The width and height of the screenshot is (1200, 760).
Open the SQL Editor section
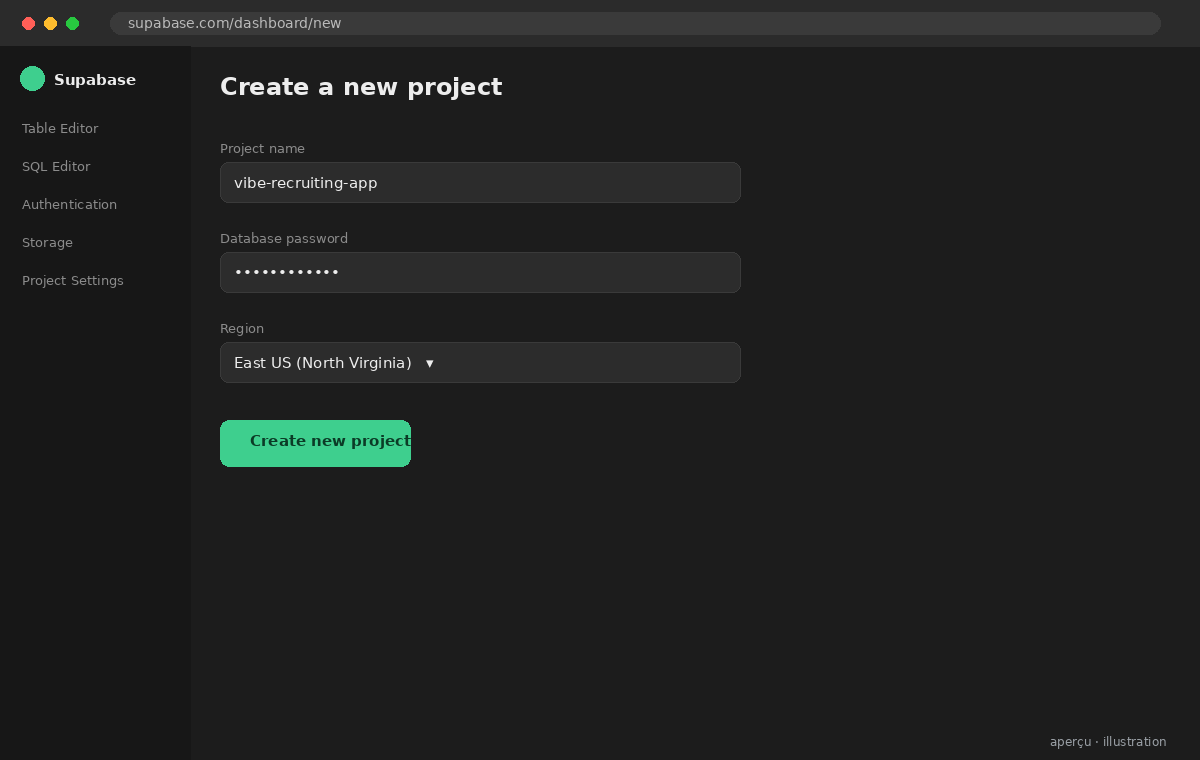point(56,166)
